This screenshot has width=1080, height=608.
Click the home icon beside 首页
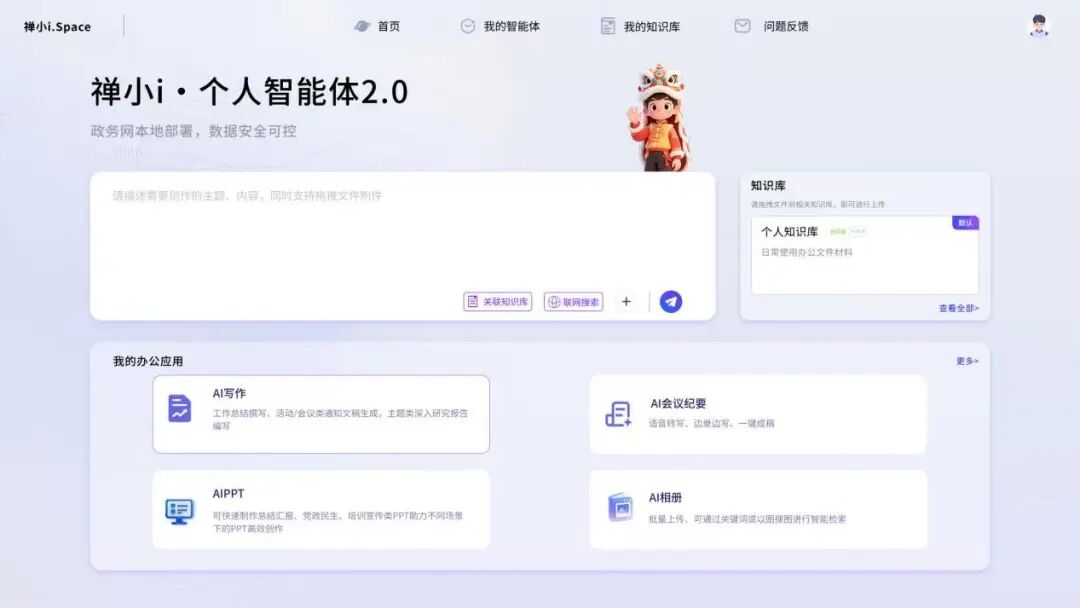(363, 26)
